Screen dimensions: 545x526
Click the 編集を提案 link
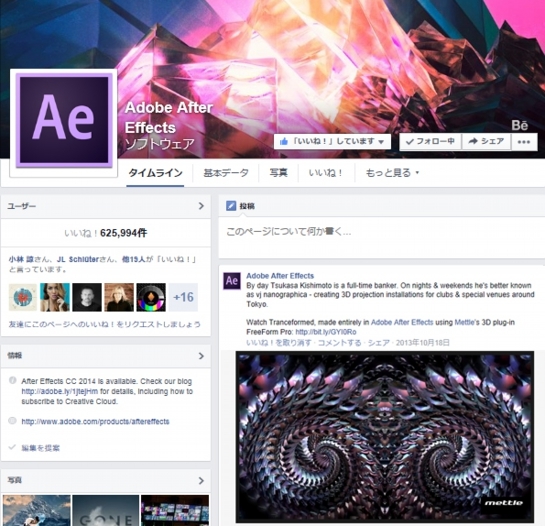point(40,448)
